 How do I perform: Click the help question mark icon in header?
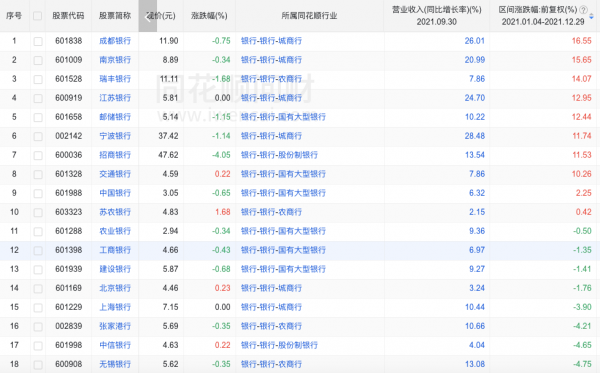(583, 10)
